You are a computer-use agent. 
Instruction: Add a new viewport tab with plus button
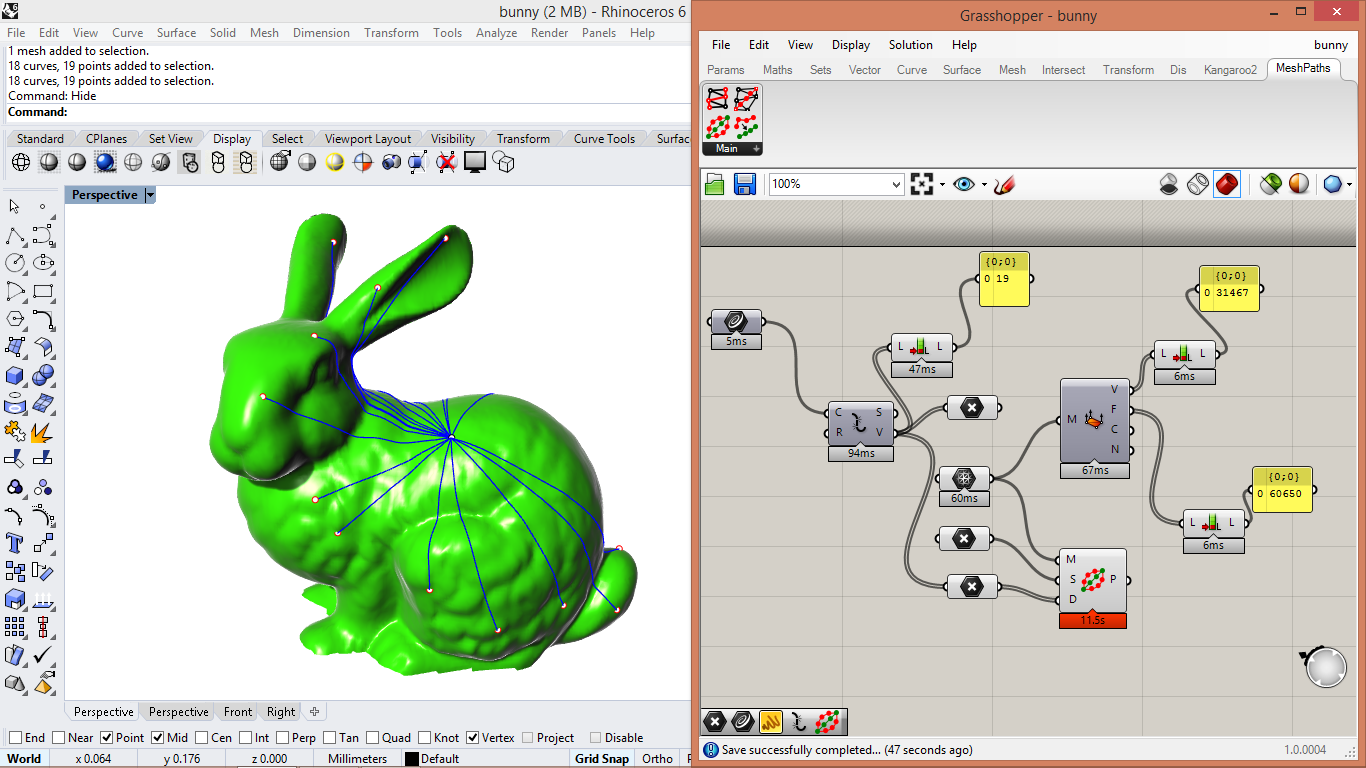[314, 712]
